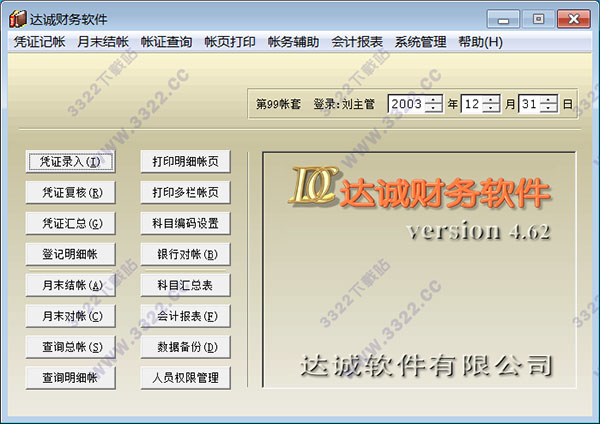Decrease the month with the down arrow
Image resolution: width=600 pixels, height=424 pixels.
pos(491,108)
